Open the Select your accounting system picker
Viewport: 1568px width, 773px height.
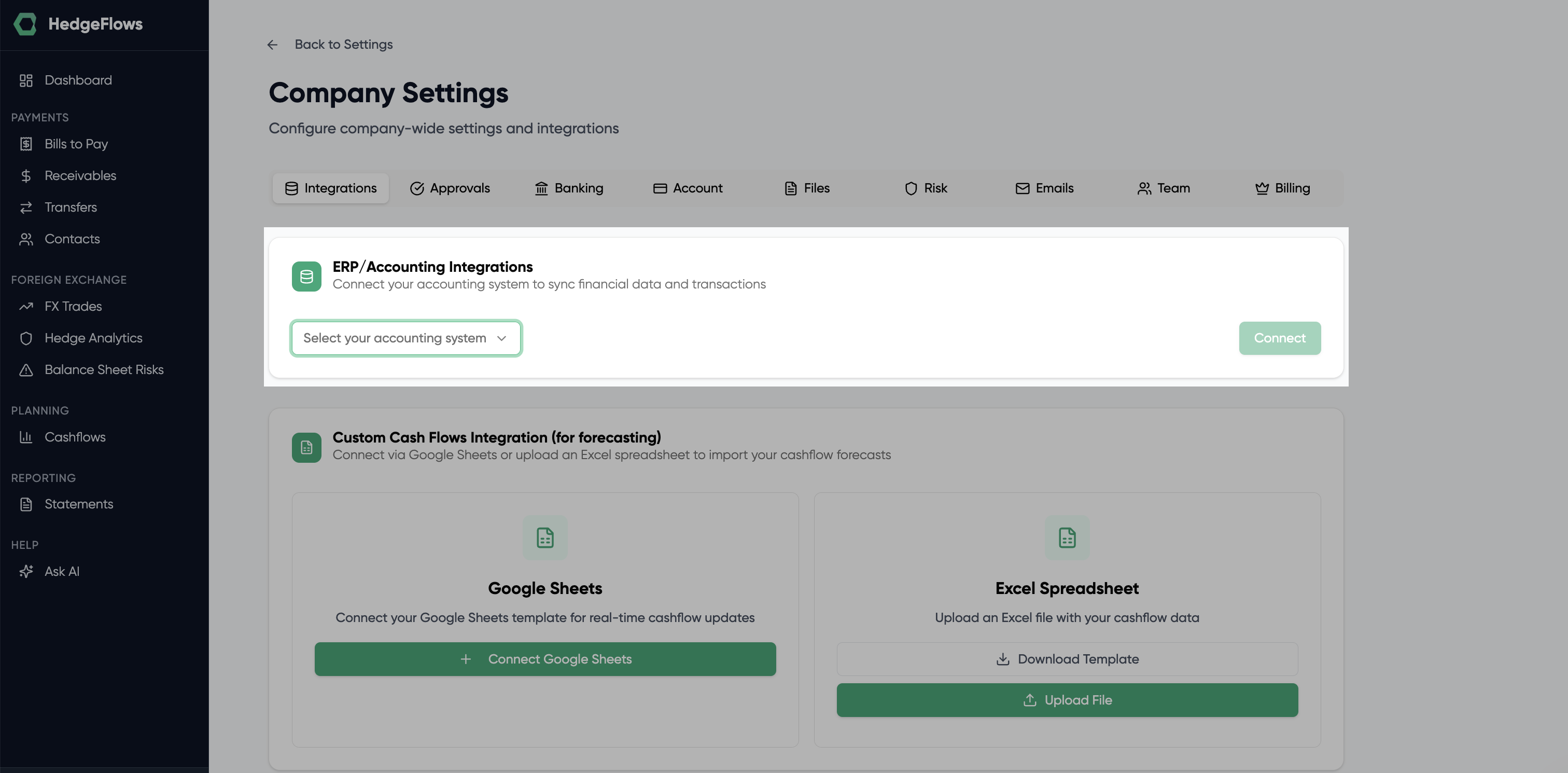point(405,338)
